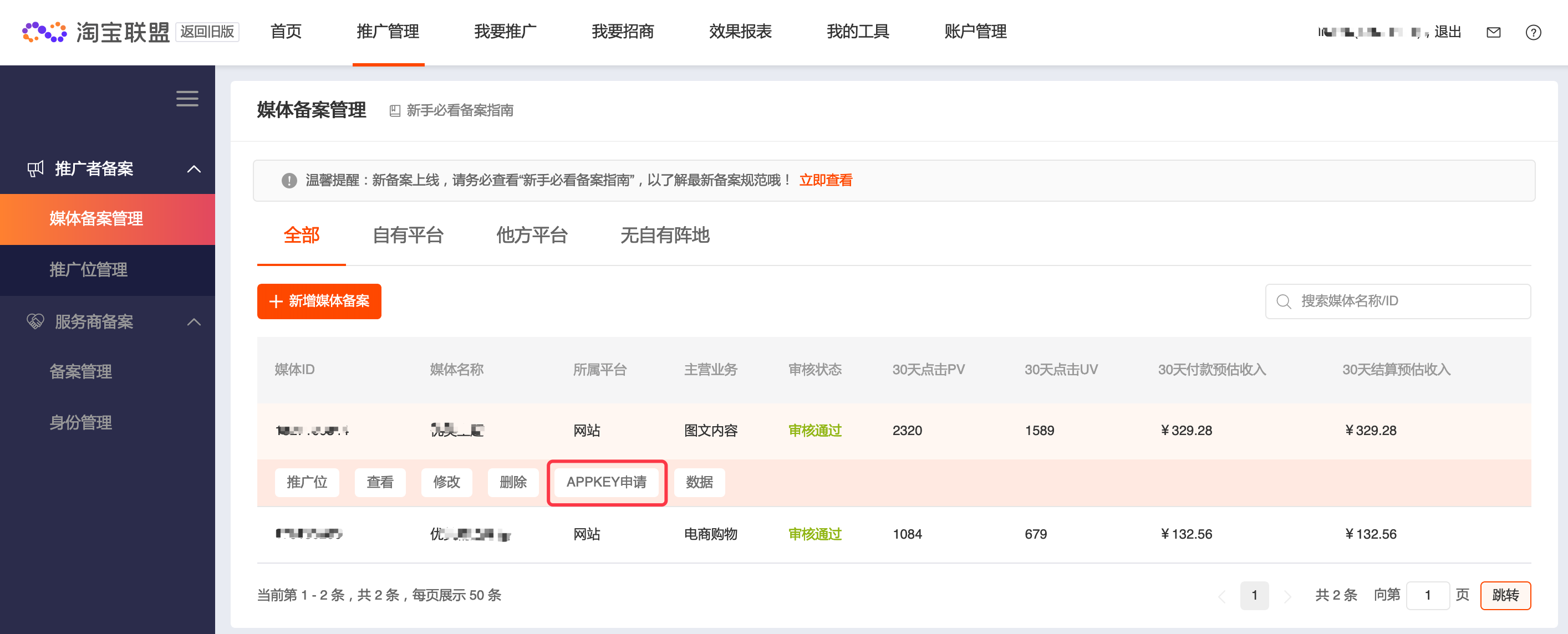This screenshot has height=634, width=1568.
Task: Open 我要推广 menu
Action: click(x=505, y=32)
